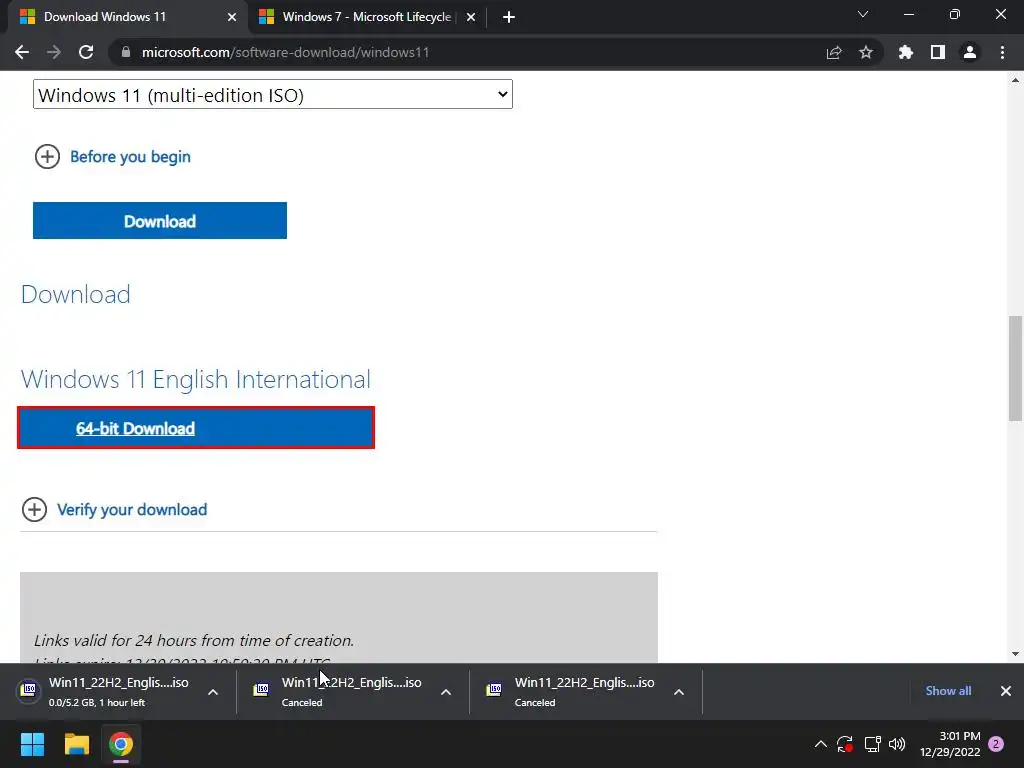
Task: Click the Windows 11 English International heading
Action: pos(196,379)
